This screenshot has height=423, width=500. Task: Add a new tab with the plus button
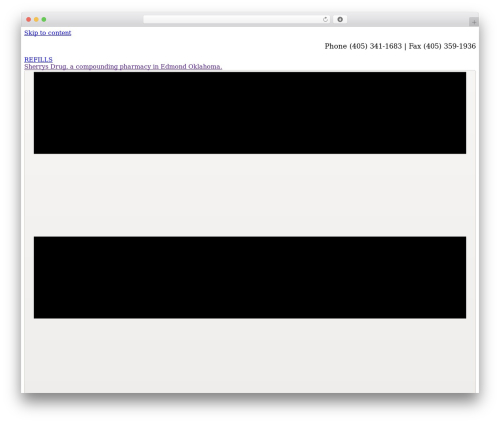474,22
